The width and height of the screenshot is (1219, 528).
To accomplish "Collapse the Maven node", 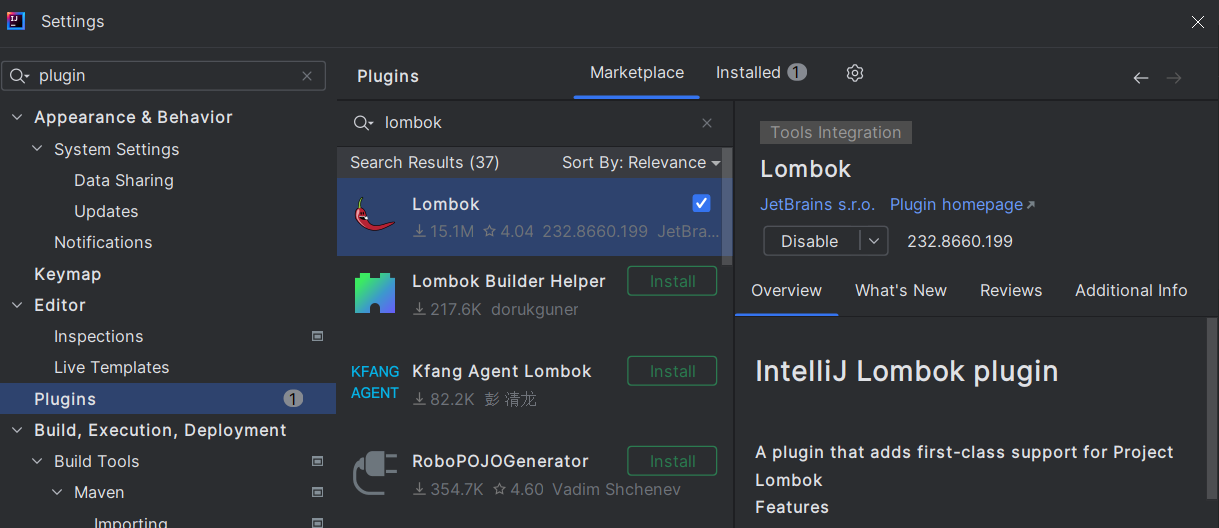I will click(x=57, y=492).
